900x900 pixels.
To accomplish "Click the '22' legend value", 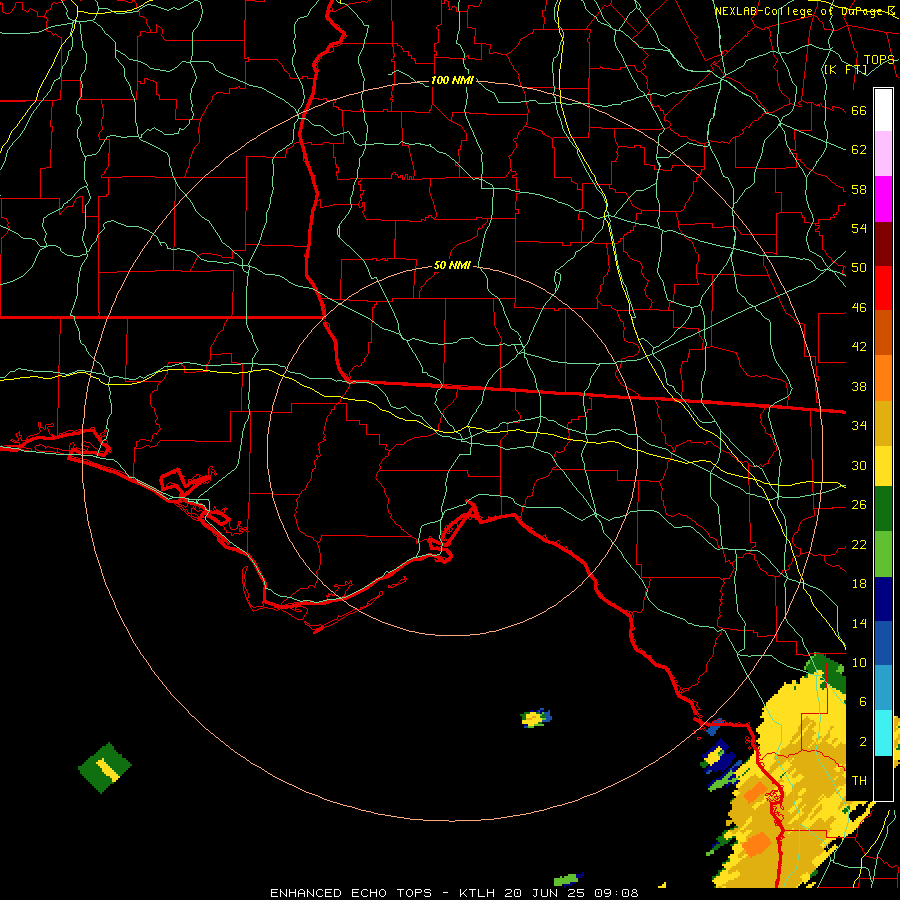I will coord(859,545).
